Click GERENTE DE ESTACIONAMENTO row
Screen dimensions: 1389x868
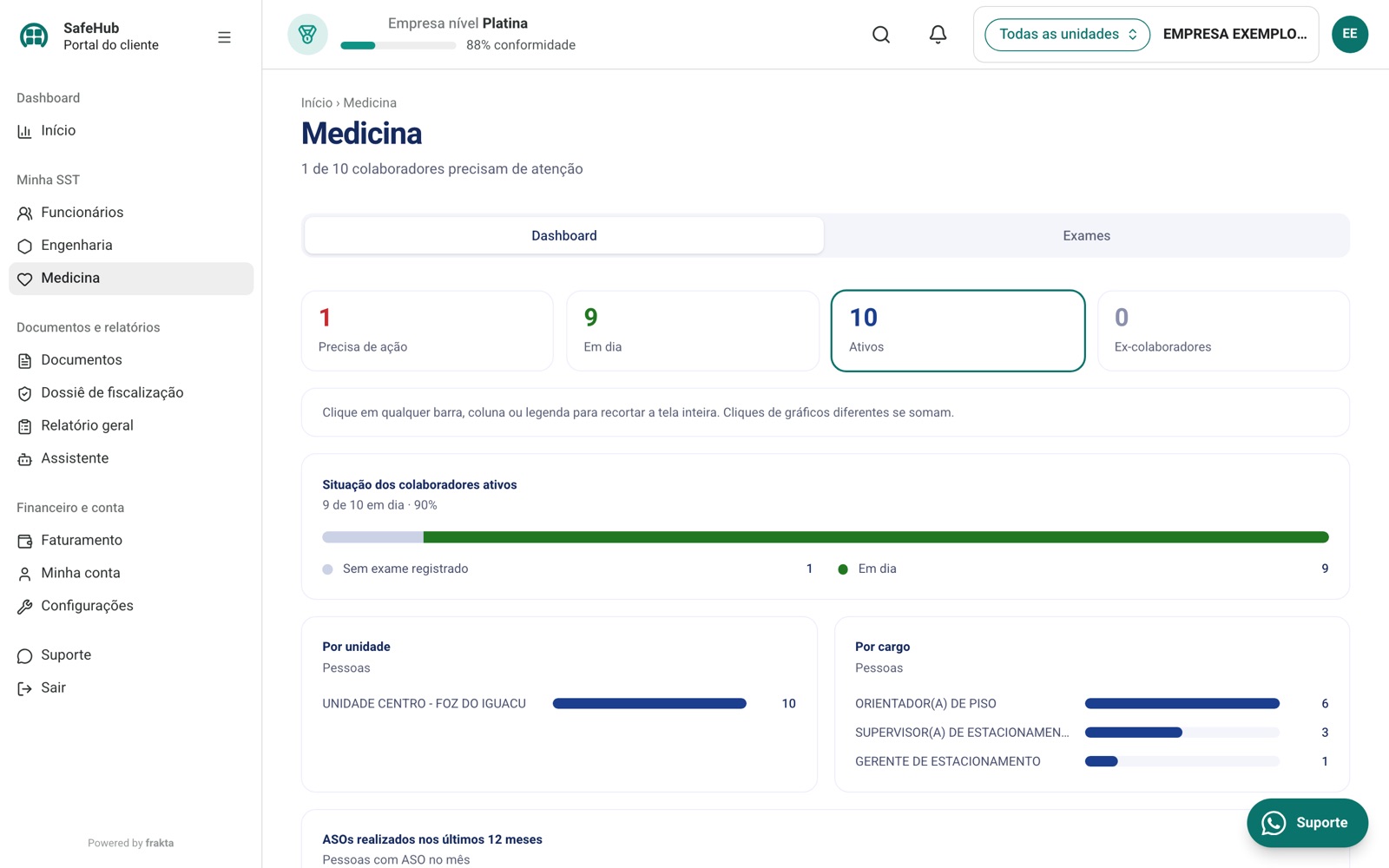[1091, 762]
